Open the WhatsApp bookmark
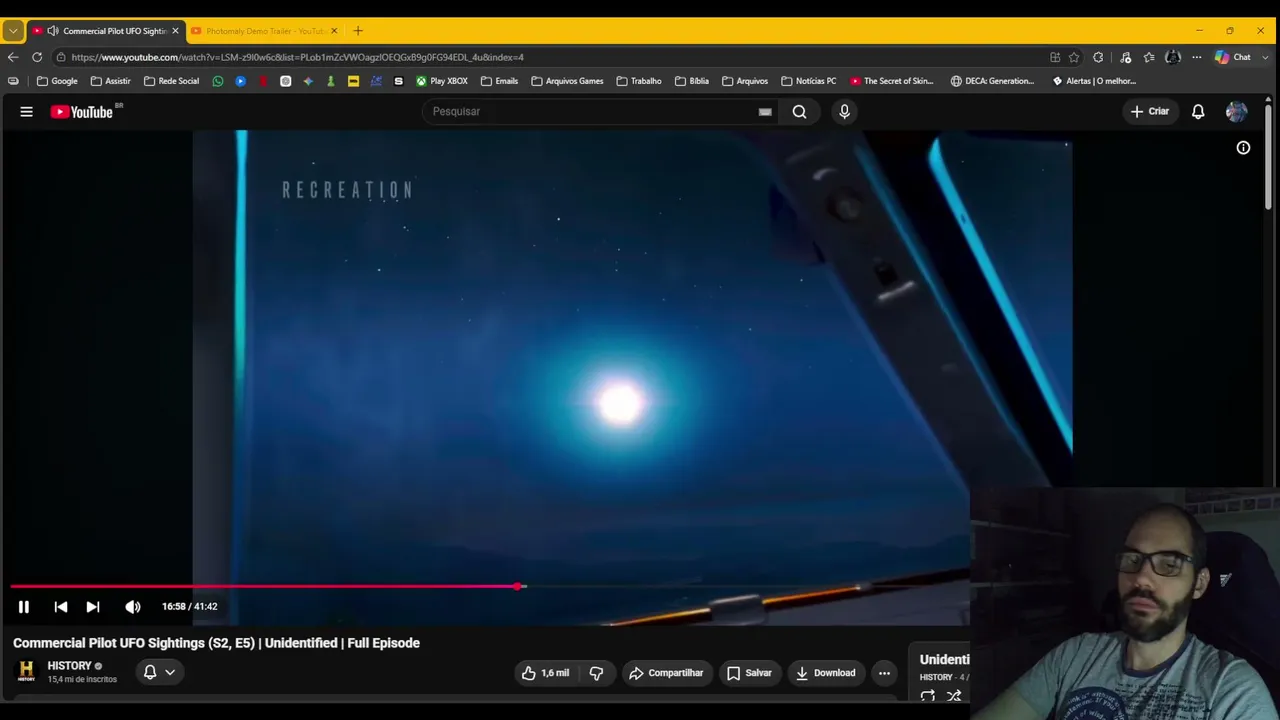 click(218, 81)
